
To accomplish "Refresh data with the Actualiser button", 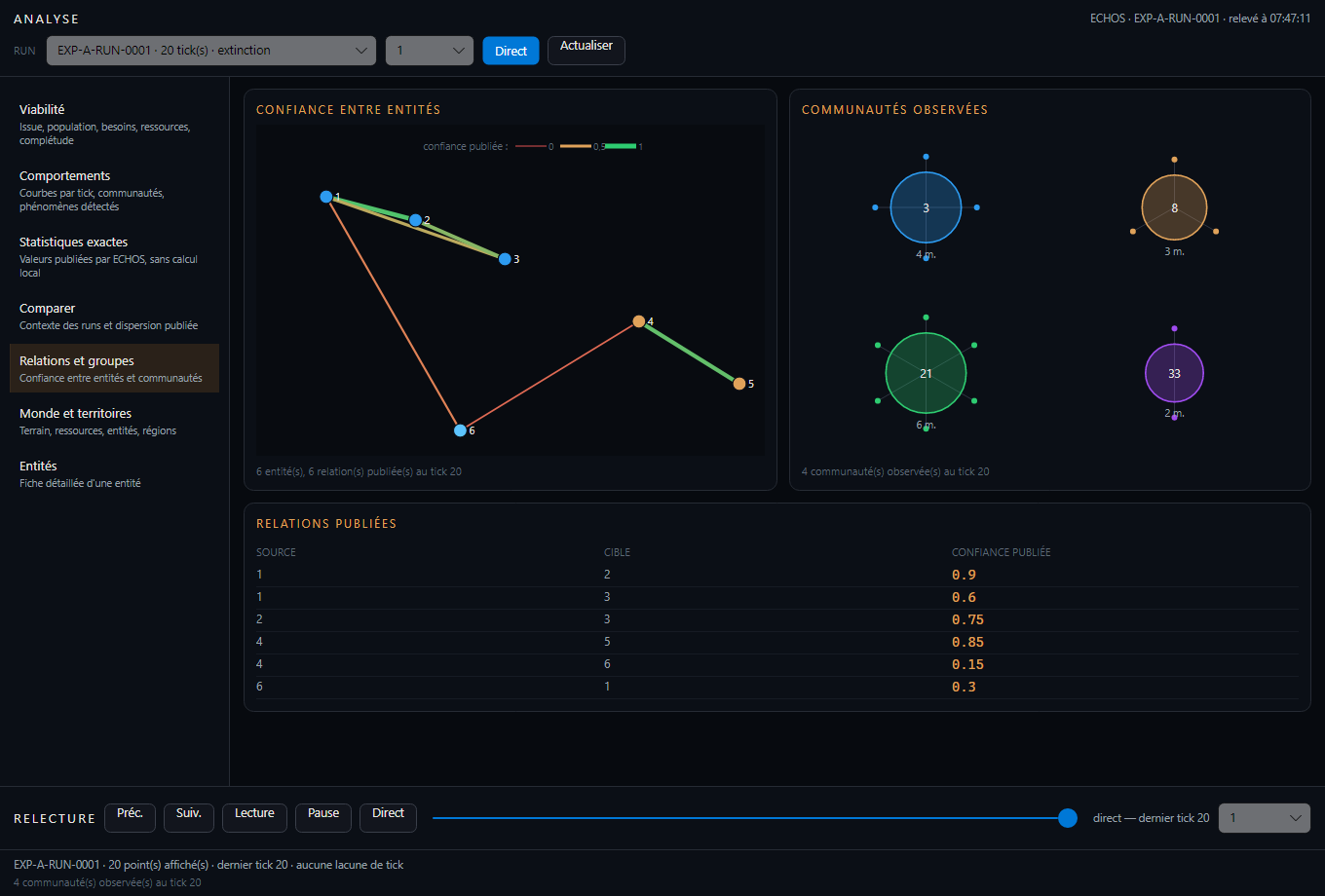I will tap(587, 51).
